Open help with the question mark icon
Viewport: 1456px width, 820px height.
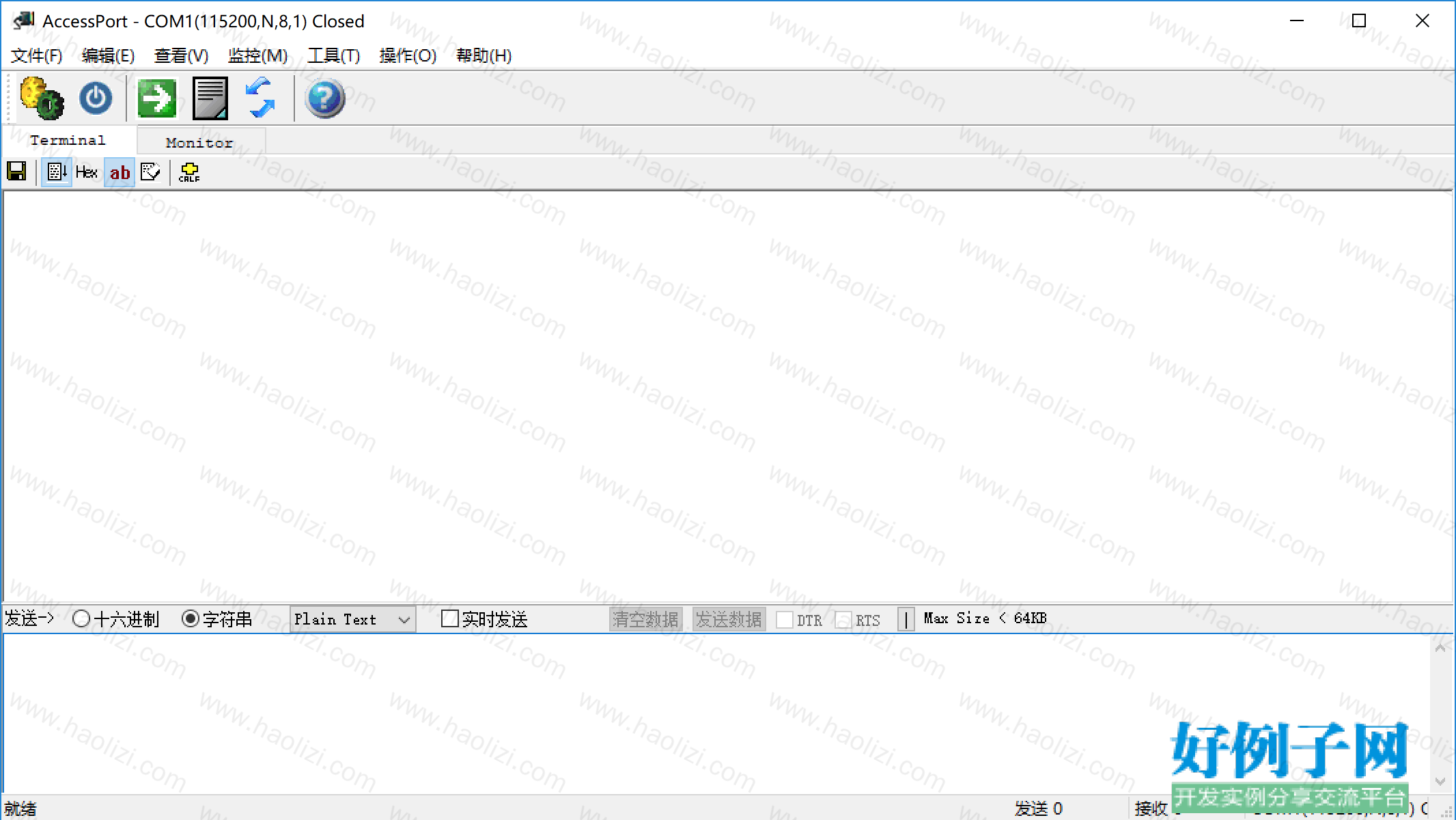(x=324, y=98)
